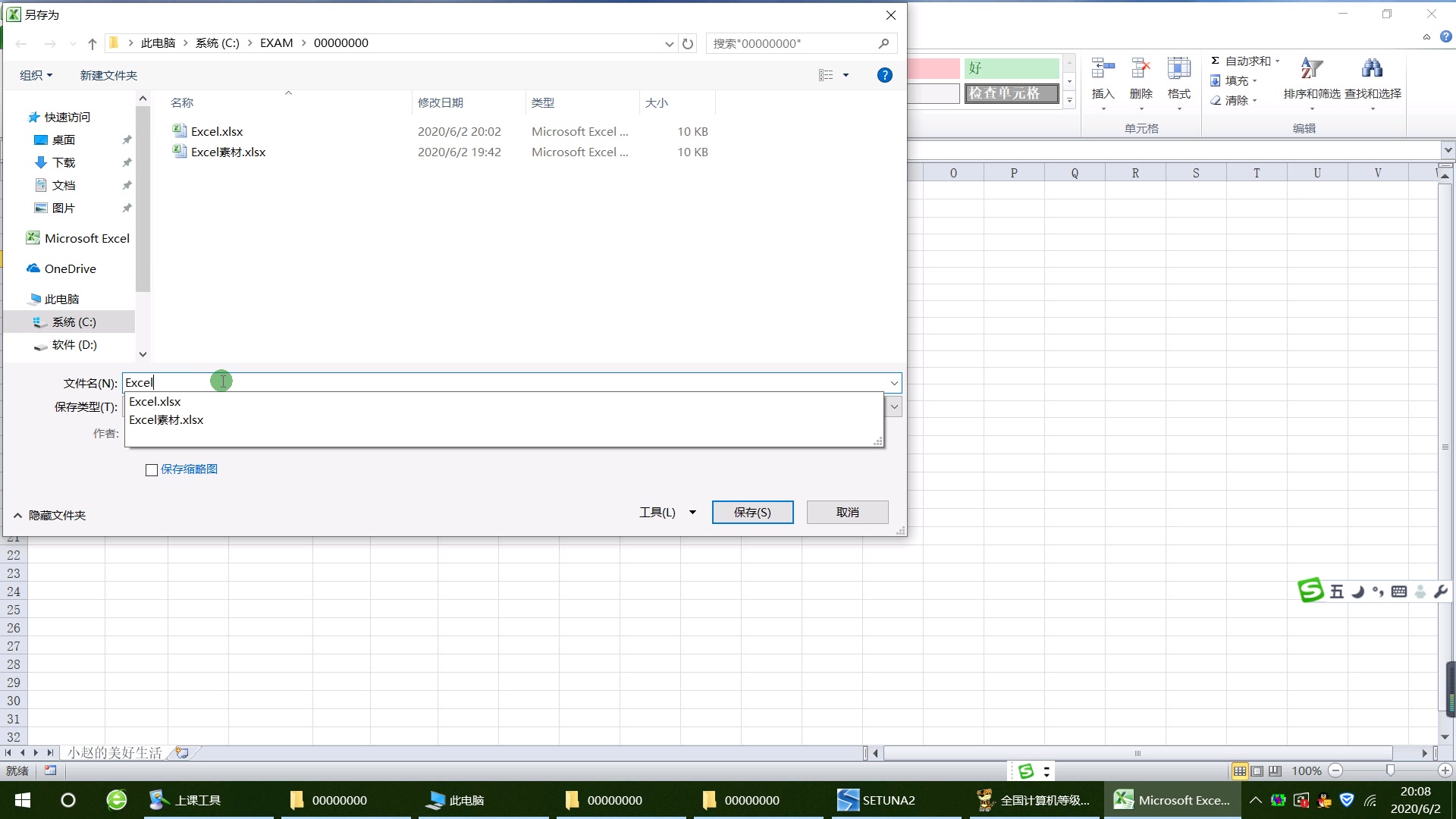The image size is (1456, 819).
Task: Click the AutoSum sigma icon
Action: coord(1215,61)
